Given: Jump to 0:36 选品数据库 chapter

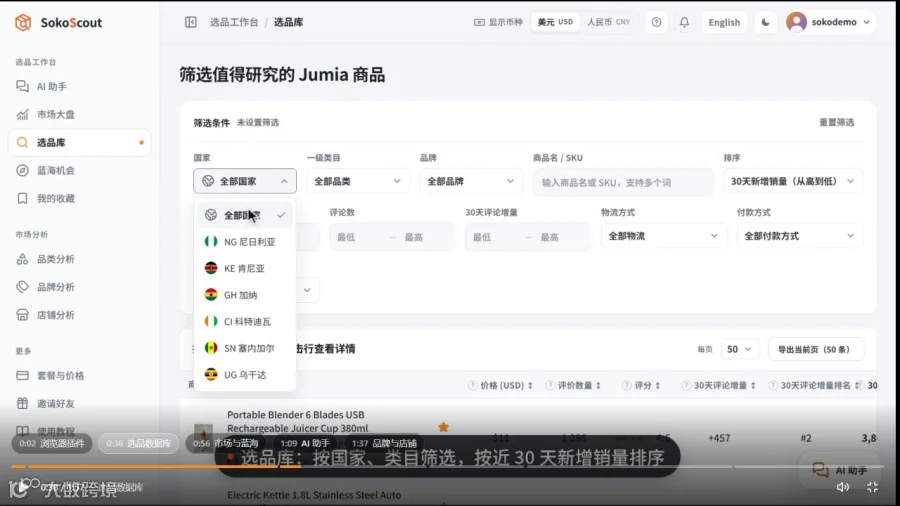Looking at the screenshot, I should pos(139,443).
